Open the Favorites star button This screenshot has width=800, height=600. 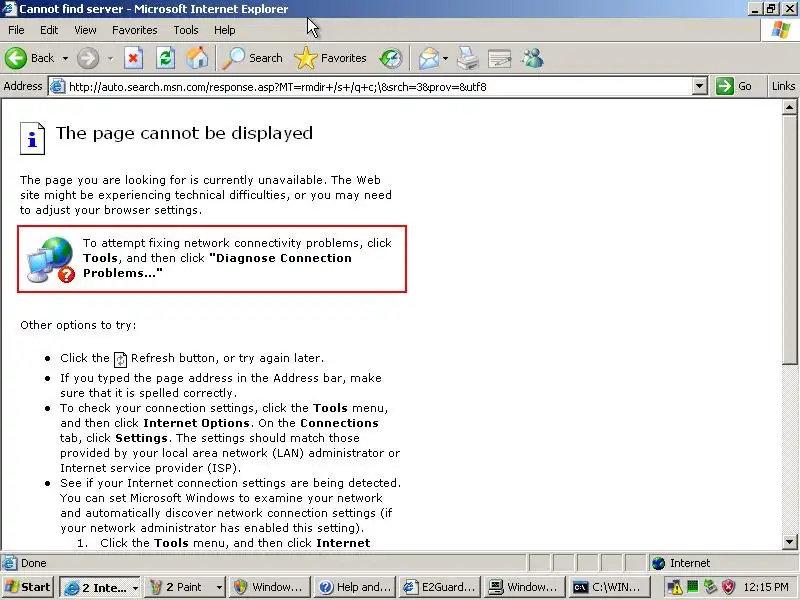coord(331,58)
